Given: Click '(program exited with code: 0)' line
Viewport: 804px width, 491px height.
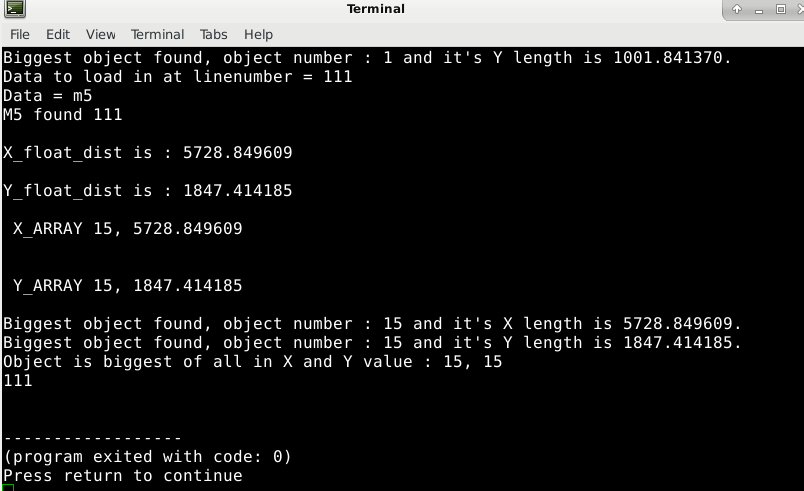Looking at the screenshot, I should click(x=147, y=457).
